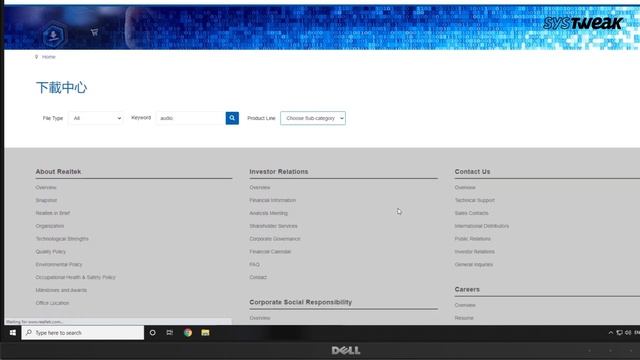Open the Shareholder Services link
The image size is (640, 360).
(273, 226)
